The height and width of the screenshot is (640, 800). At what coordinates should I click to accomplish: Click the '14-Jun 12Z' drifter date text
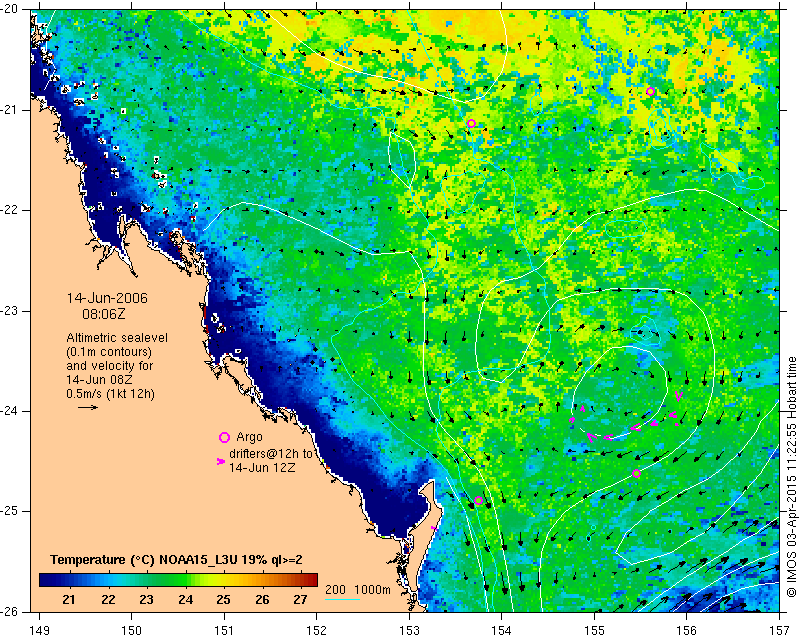coord(262,467)
